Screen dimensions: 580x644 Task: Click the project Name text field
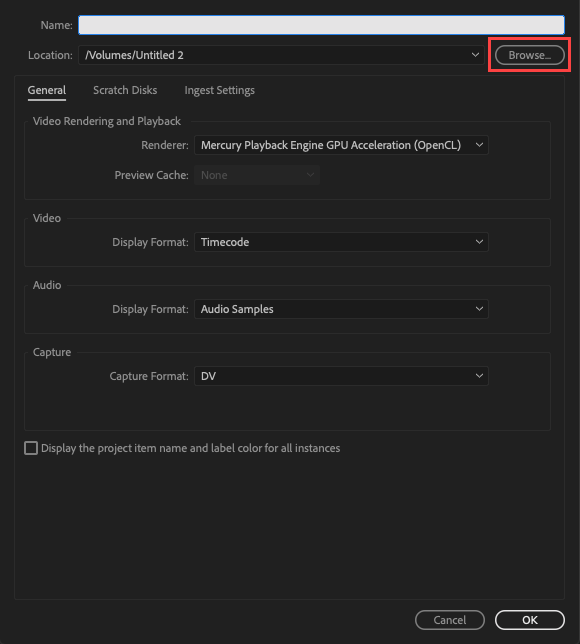pyautogui.click(x=321, y=25)
